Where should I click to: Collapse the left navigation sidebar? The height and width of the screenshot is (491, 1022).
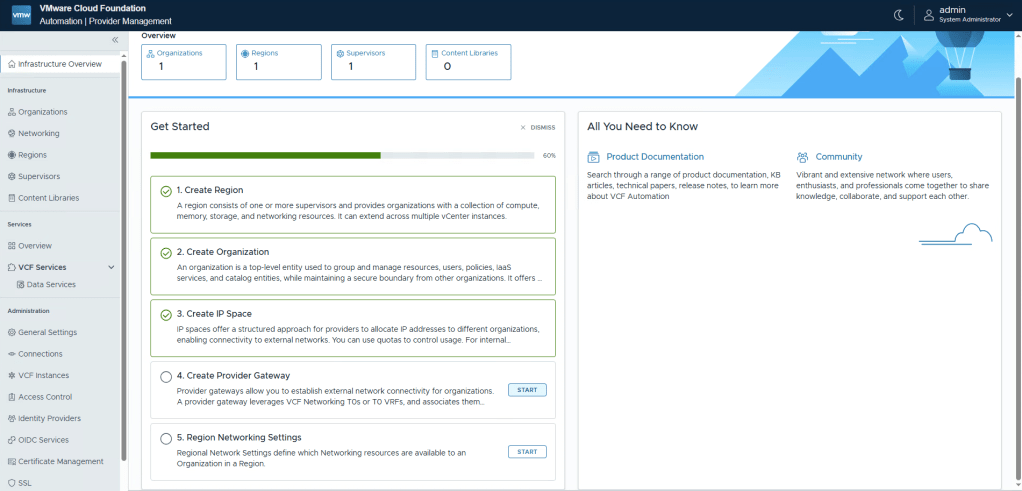point(115,39)
